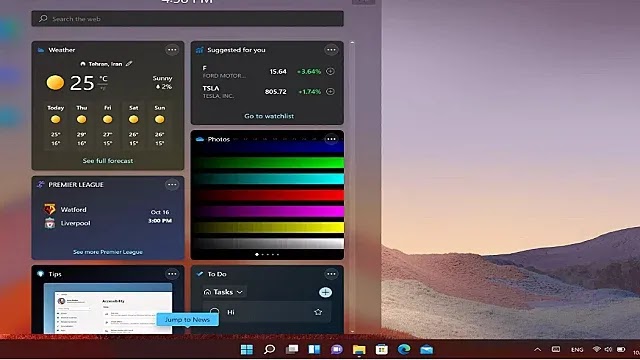Image resolution: width=640 pixels, height=360 pixels.
Task: Add TSLA to watchlist
Action: click(x=330, y=91)
